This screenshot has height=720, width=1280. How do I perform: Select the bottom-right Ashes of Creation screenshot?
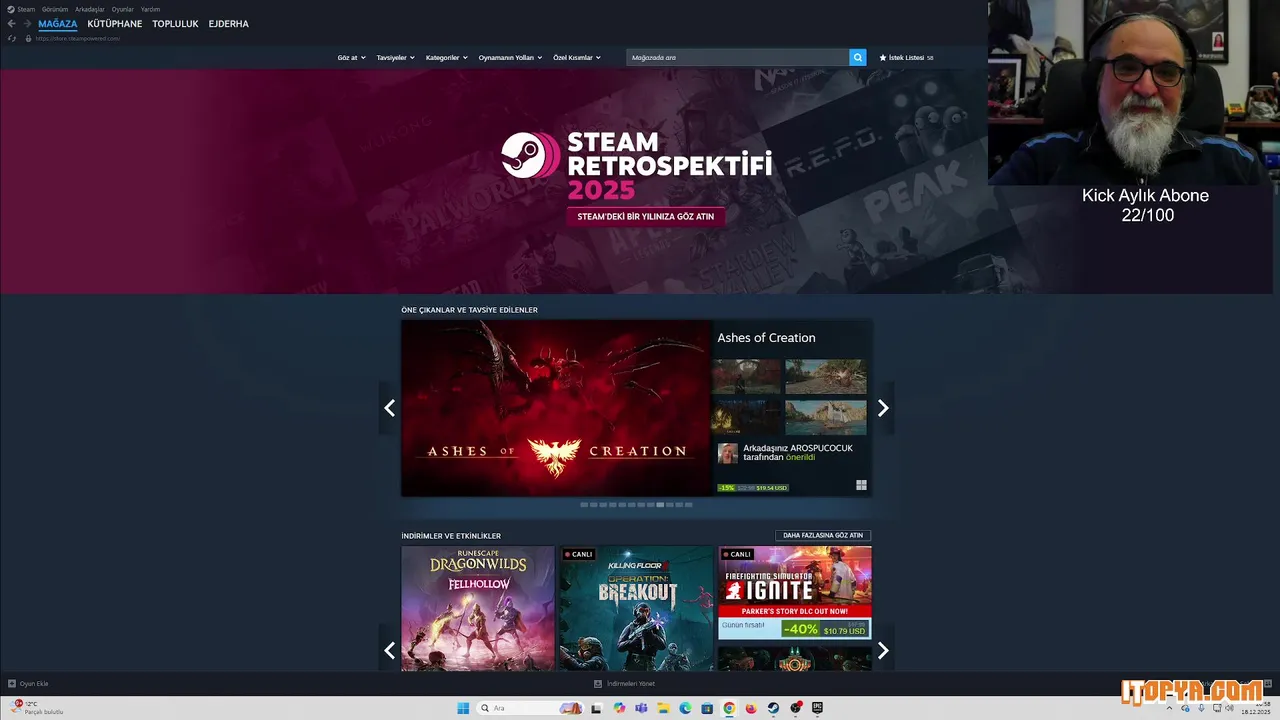(826, 417)
